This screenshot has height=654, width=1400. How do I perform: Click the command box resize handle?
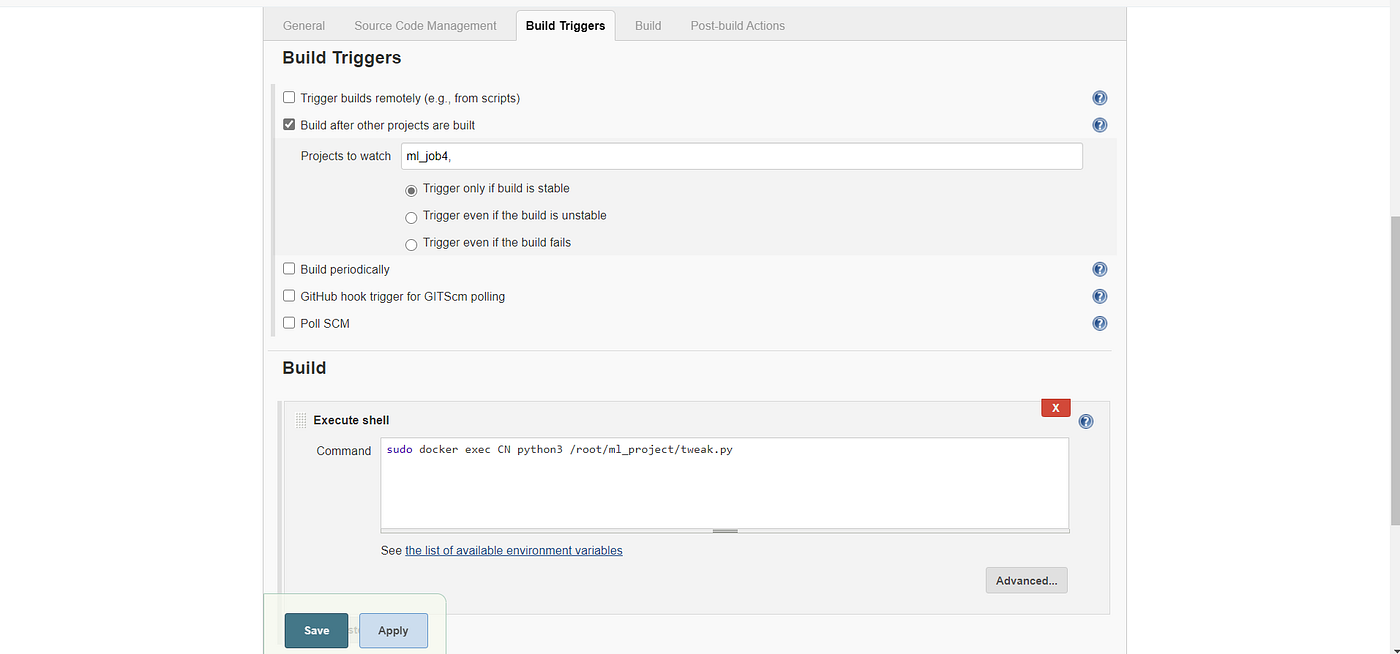click(x=724, y=531)
